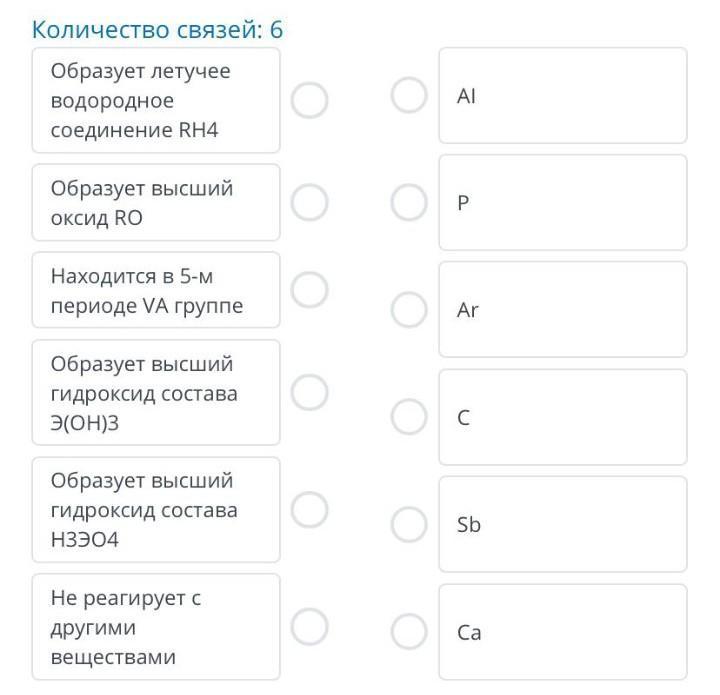
Task: Click the Ca answer box
Action: tap(562, 632)
